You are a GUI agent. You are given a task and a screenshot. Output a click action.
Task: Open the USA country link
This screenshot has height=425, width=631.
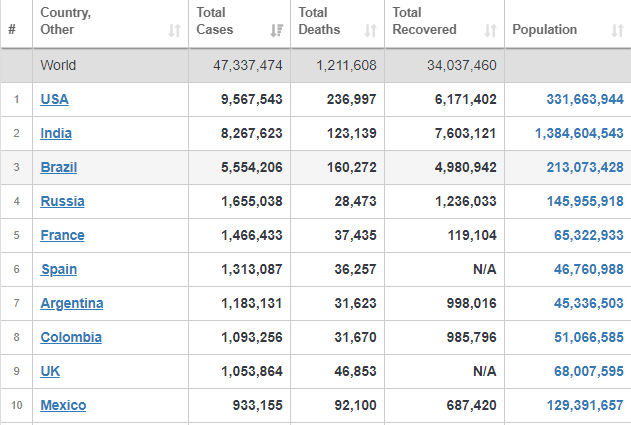pyautogui.click(x=54, y=99)
